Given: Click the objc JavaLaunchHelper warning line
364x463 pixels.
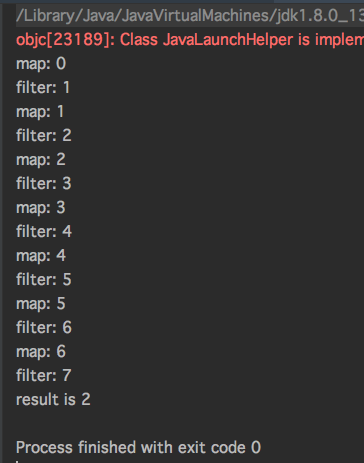Looking at the screenshot, I should pyautogui.click(x=190, y=40).
